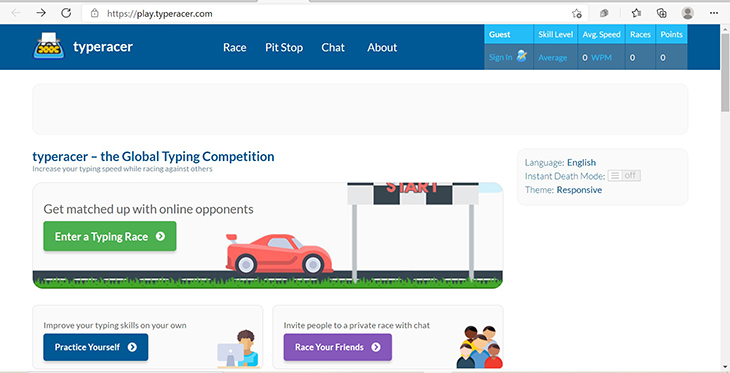730x373 pixels.
Task: View site info via the padlock icon
Action: click(x=95, y=14)
